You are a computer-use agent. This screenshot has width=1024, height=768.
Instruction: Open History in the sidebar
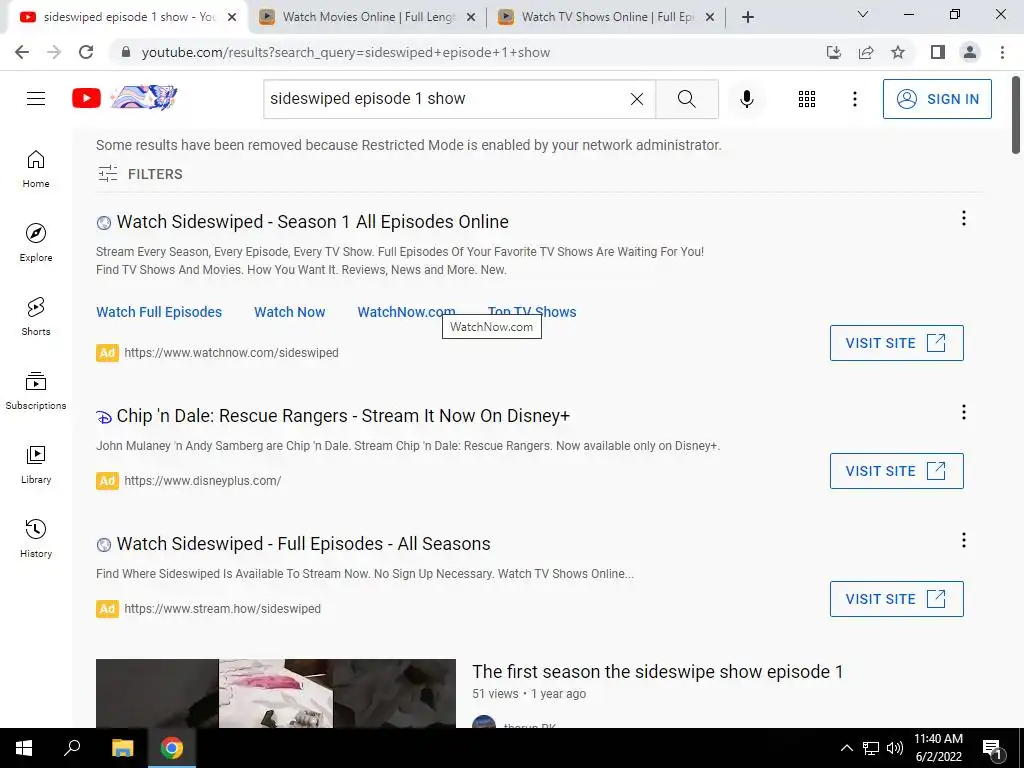coord(36,538)
